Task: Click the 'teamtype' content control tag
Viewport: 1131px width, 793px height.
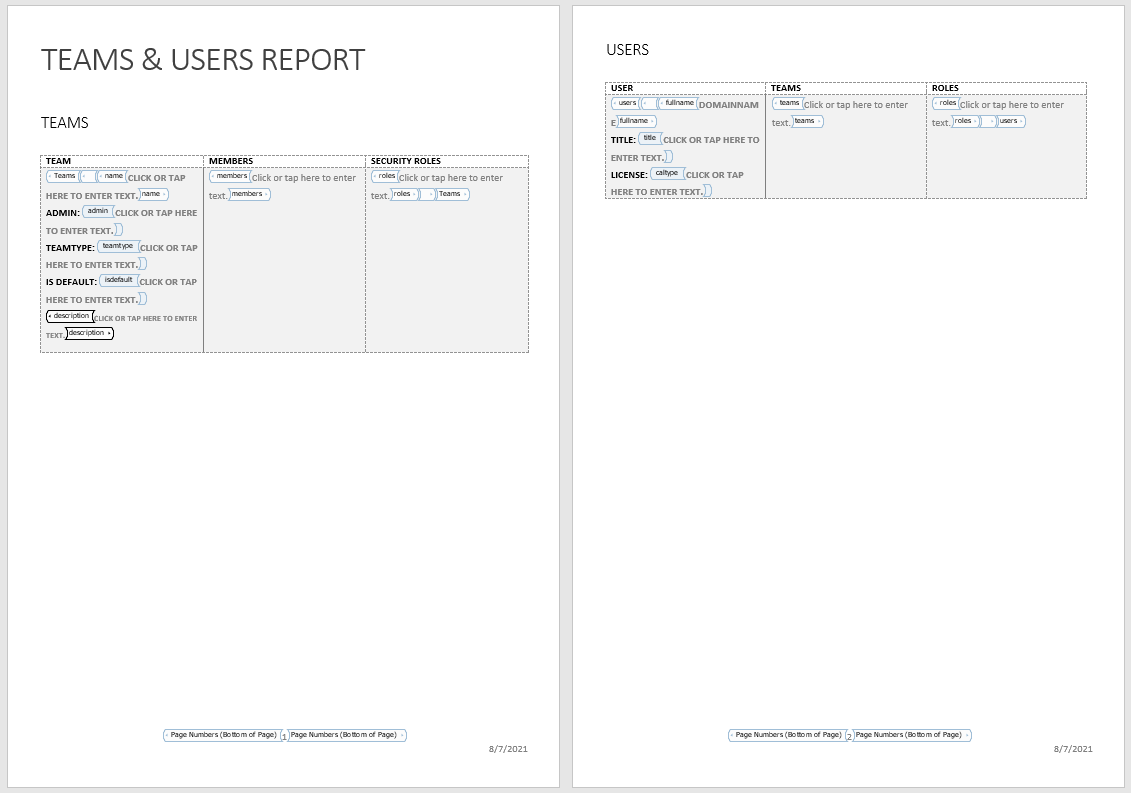Action: pos(118,246)
